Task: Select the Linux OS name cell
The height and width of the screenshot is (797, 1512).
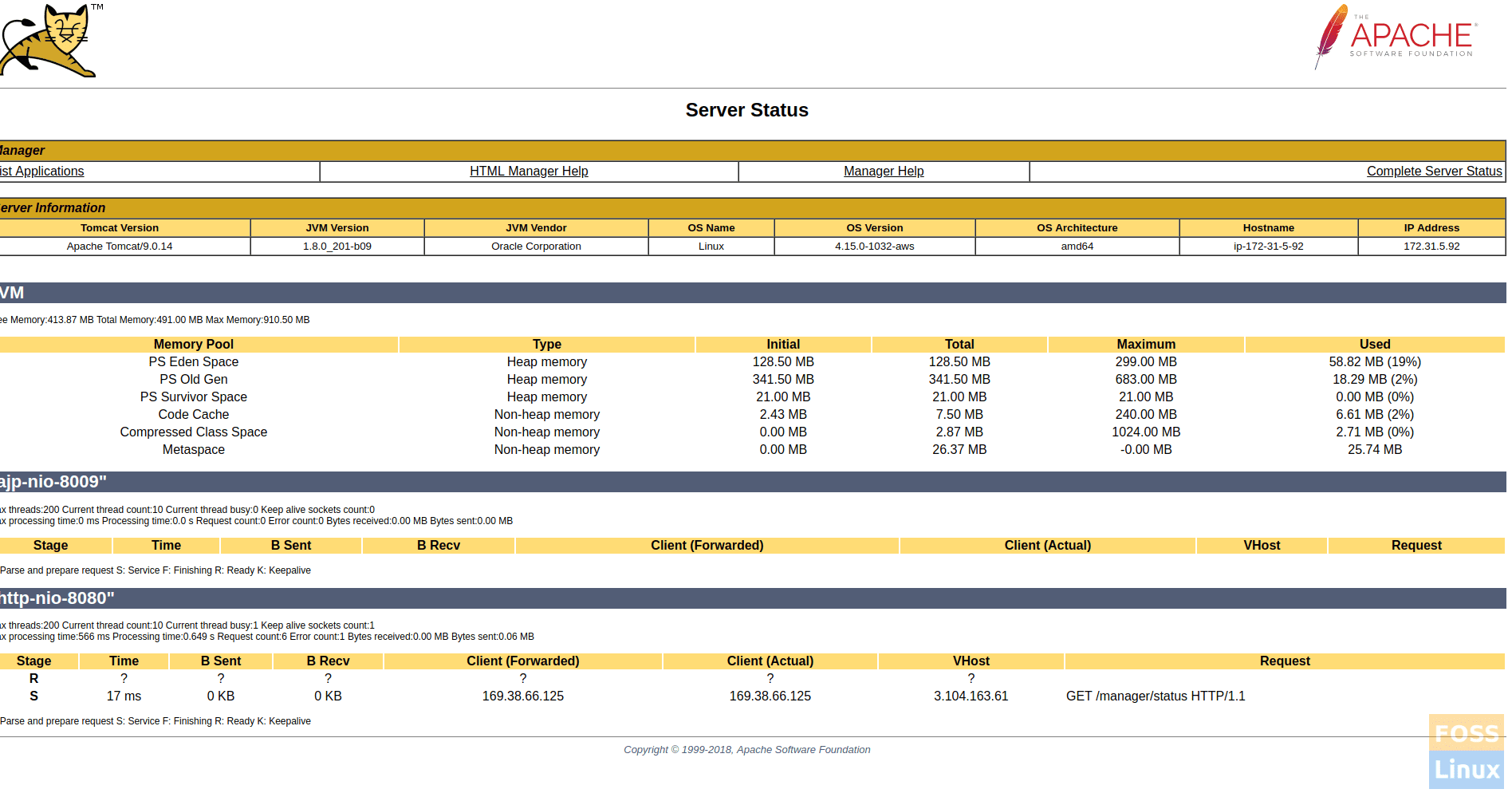Action: (x=711, y=247)
